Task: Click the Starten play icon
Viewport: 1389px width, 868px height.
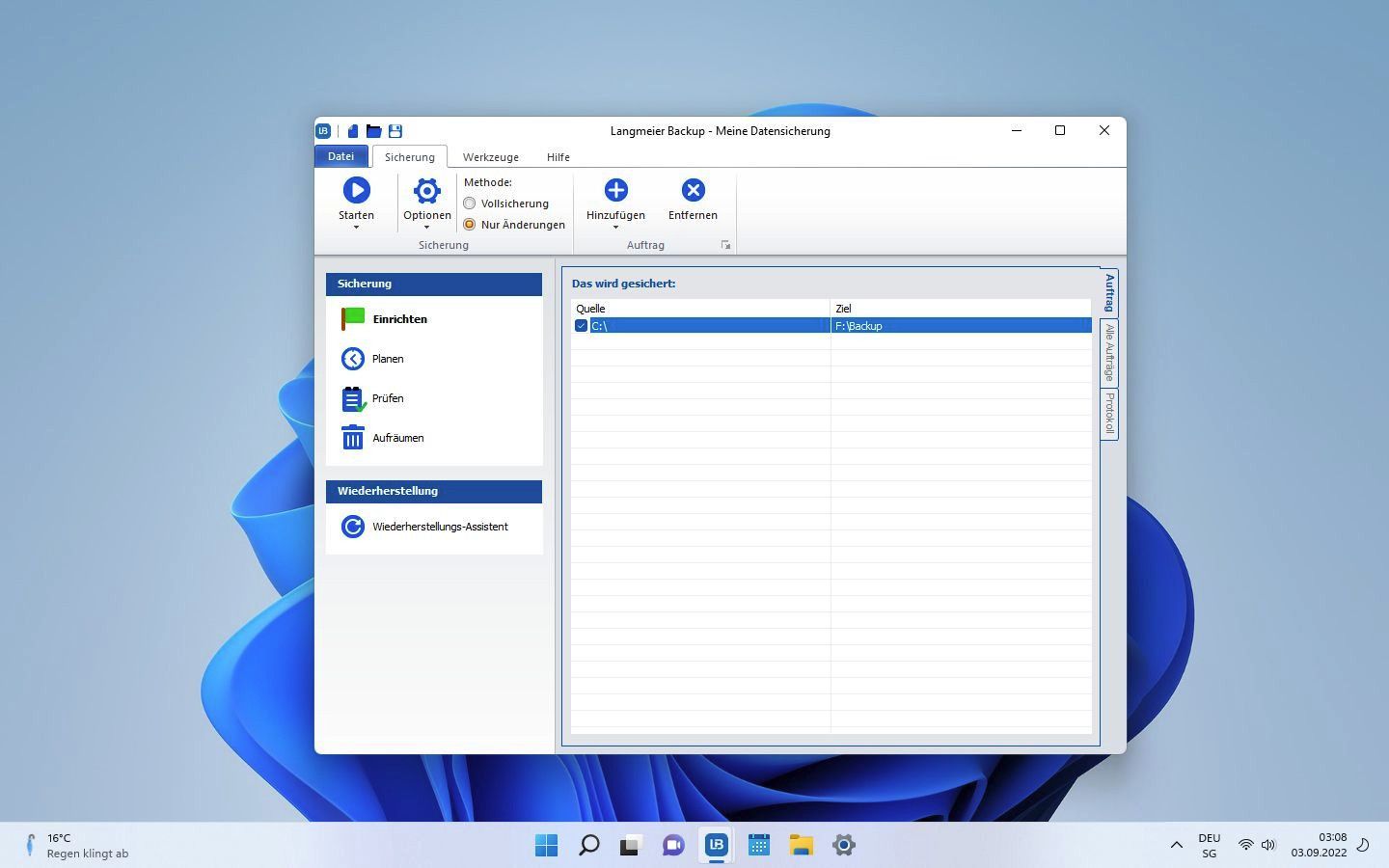Action: coord(356,190)
